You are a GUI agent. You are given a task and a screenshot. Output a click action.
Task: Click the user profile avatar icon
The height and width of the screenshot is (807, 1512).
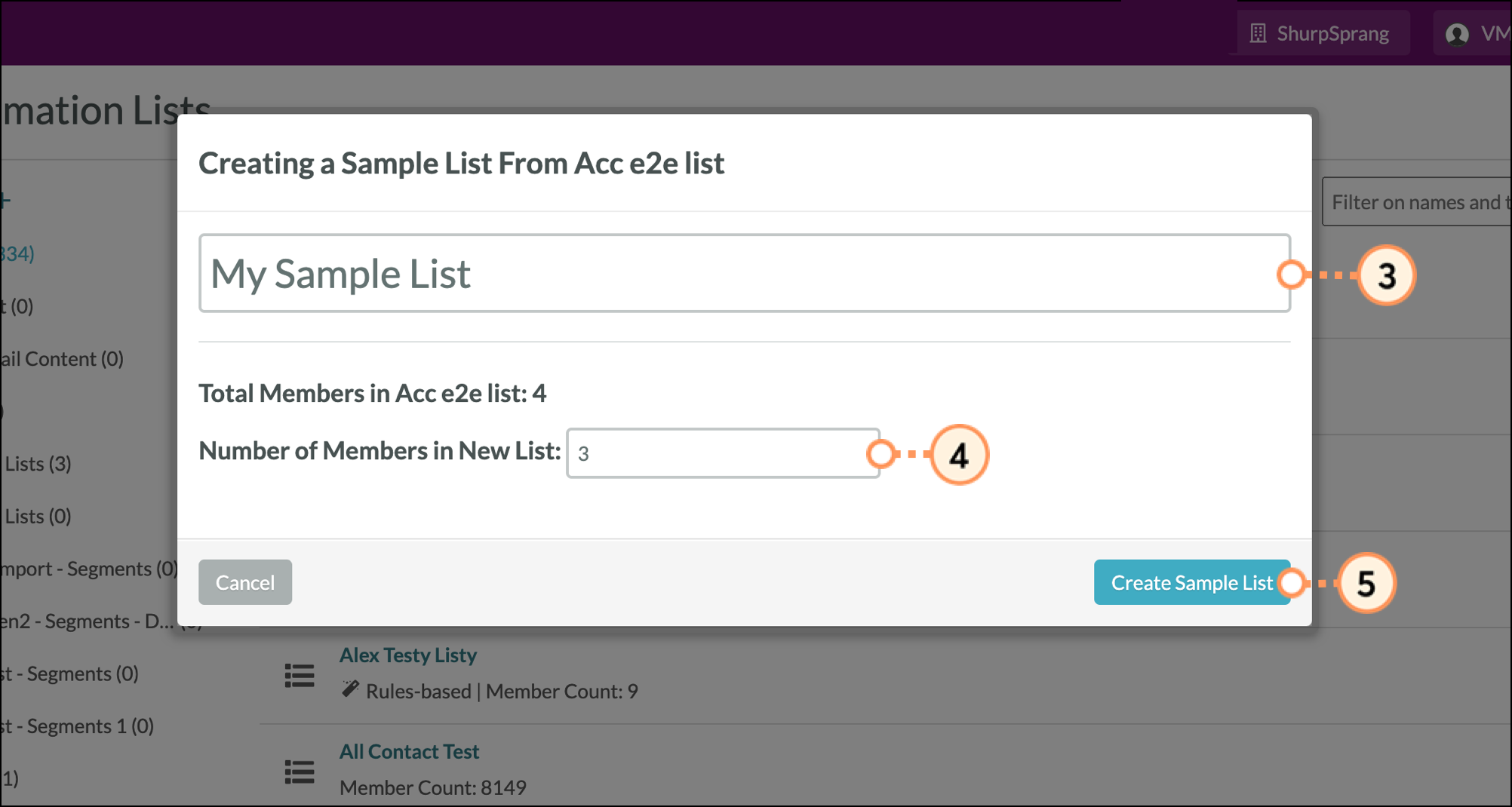[x=1457, y=34]
